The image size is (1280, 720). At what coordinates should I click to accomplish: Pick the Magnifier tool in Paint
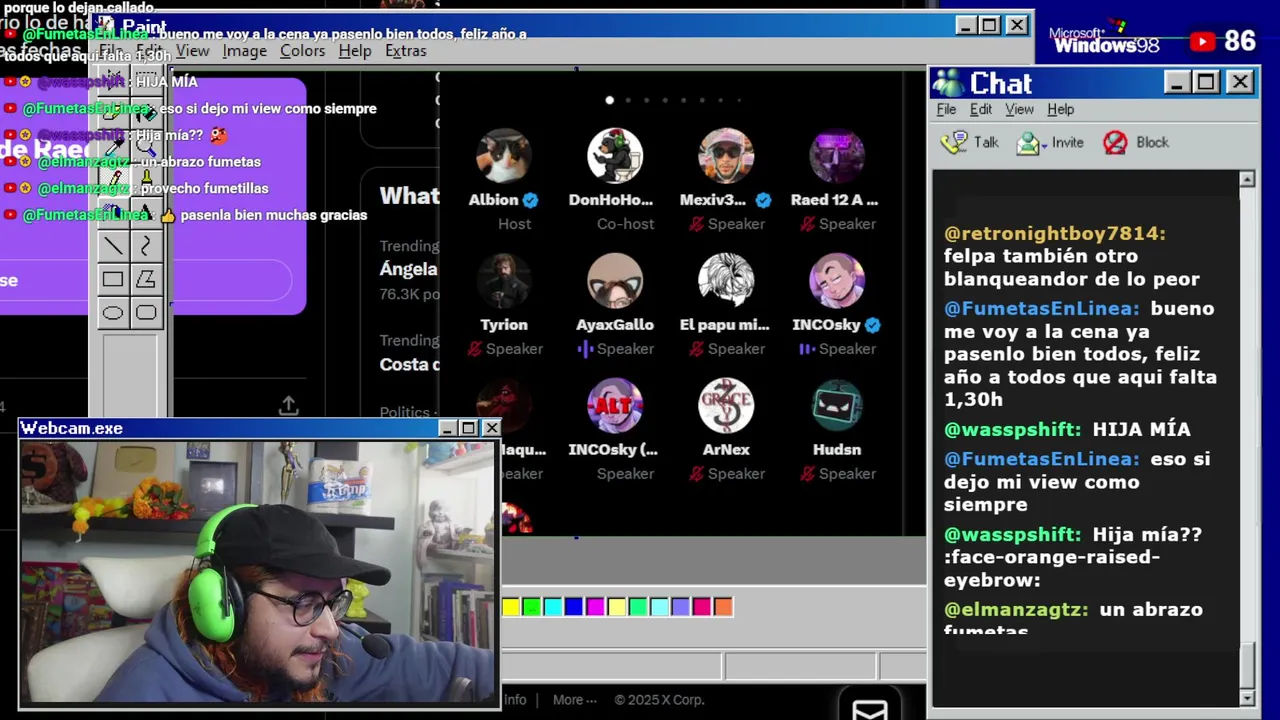click(x=146, y=148)
